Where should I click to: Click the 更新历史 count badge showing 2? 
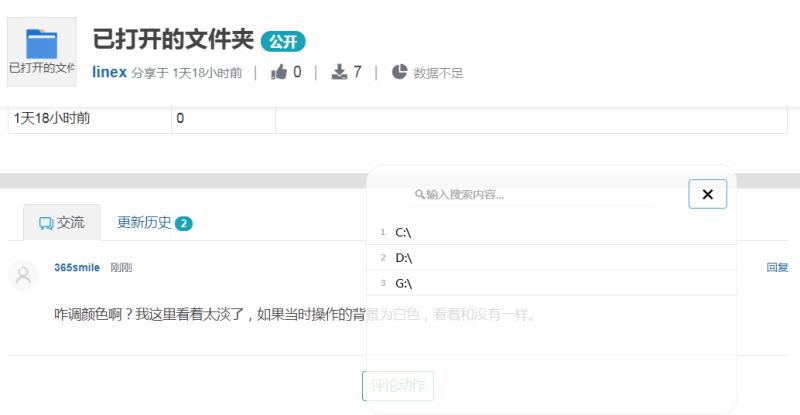(x=184, y=224)
